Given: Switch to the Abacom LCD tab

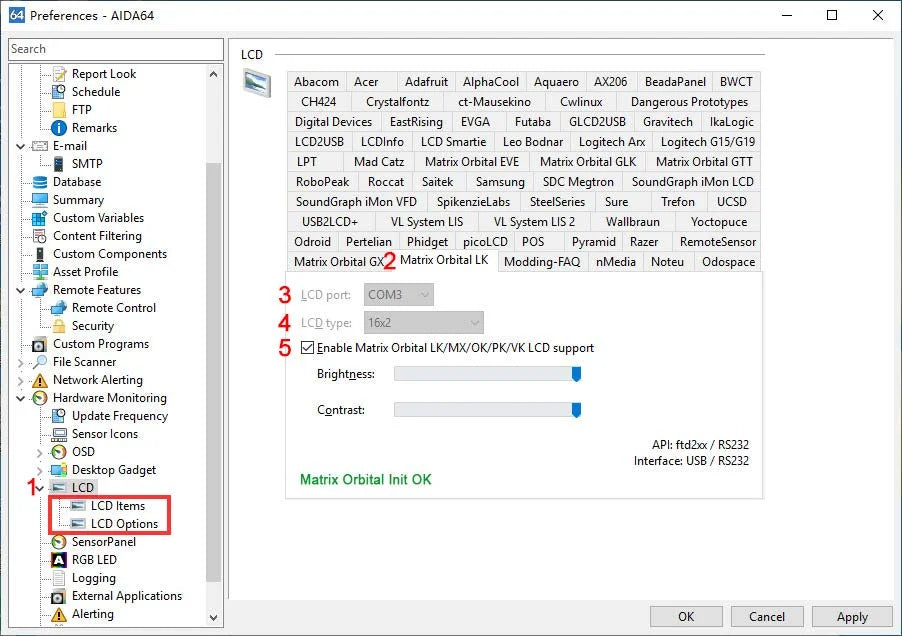Looking at the screenshot, I should click(316, 82).
